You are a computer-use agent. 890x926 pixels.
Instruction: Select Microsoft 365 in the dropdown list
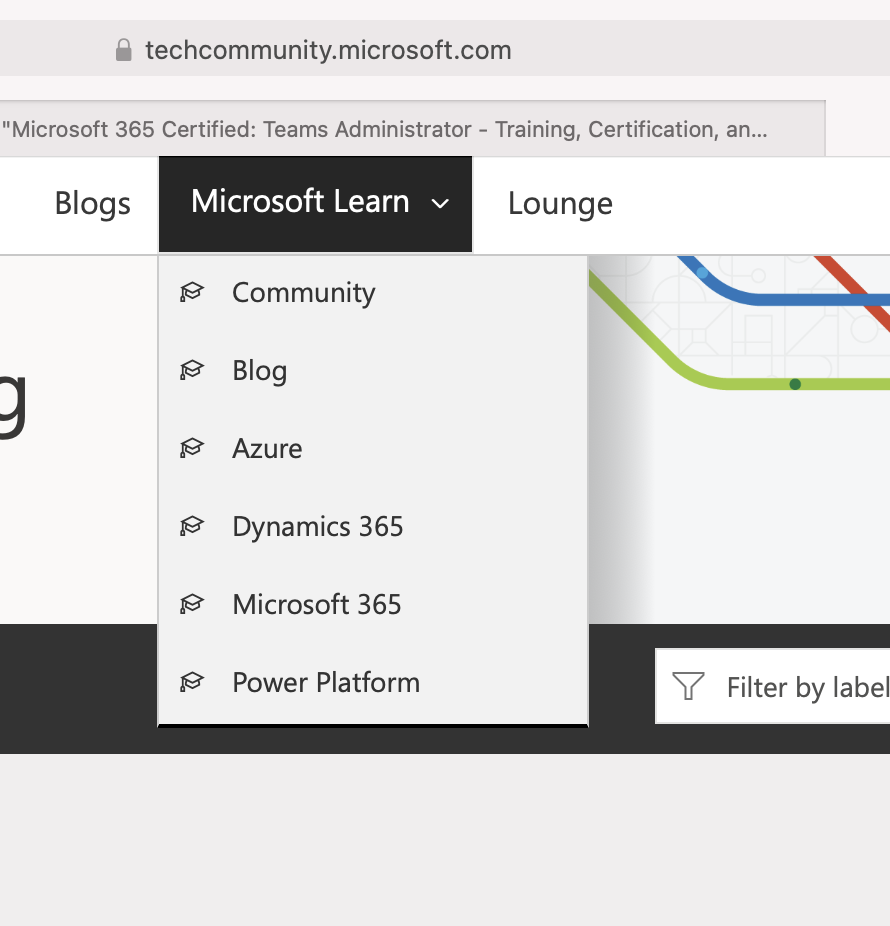pyautogui.click(x=316, y=604)
